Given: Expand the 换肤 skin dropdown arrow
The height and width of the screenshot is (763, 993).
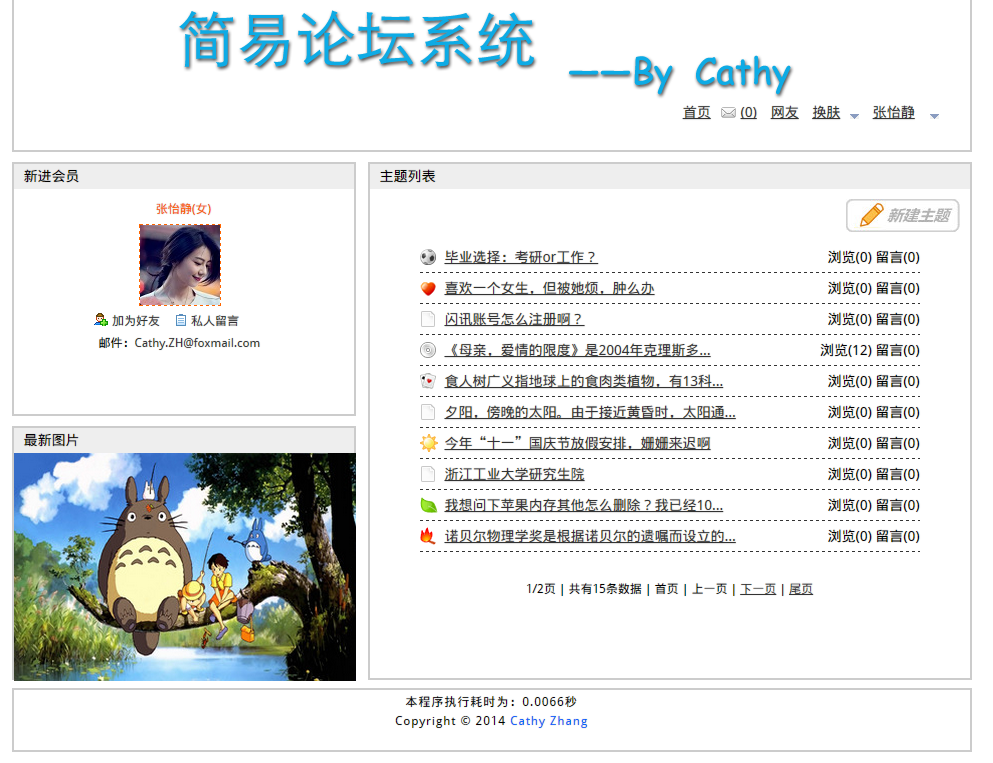Looking at the screenshot, I should pyautogui.click(x=854, y=116).
